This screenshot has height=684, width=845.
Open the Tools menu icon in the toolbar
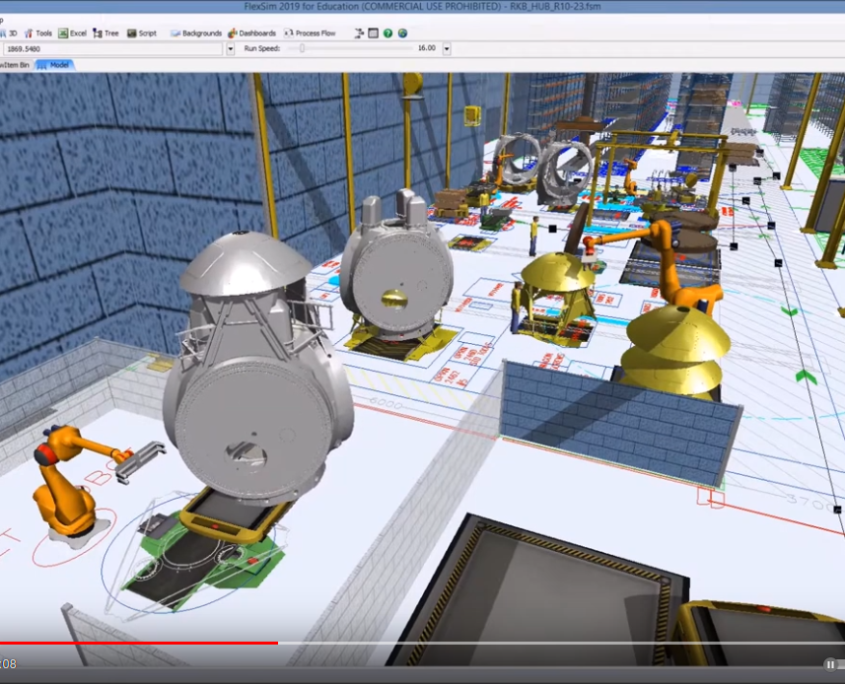point(38,33)
